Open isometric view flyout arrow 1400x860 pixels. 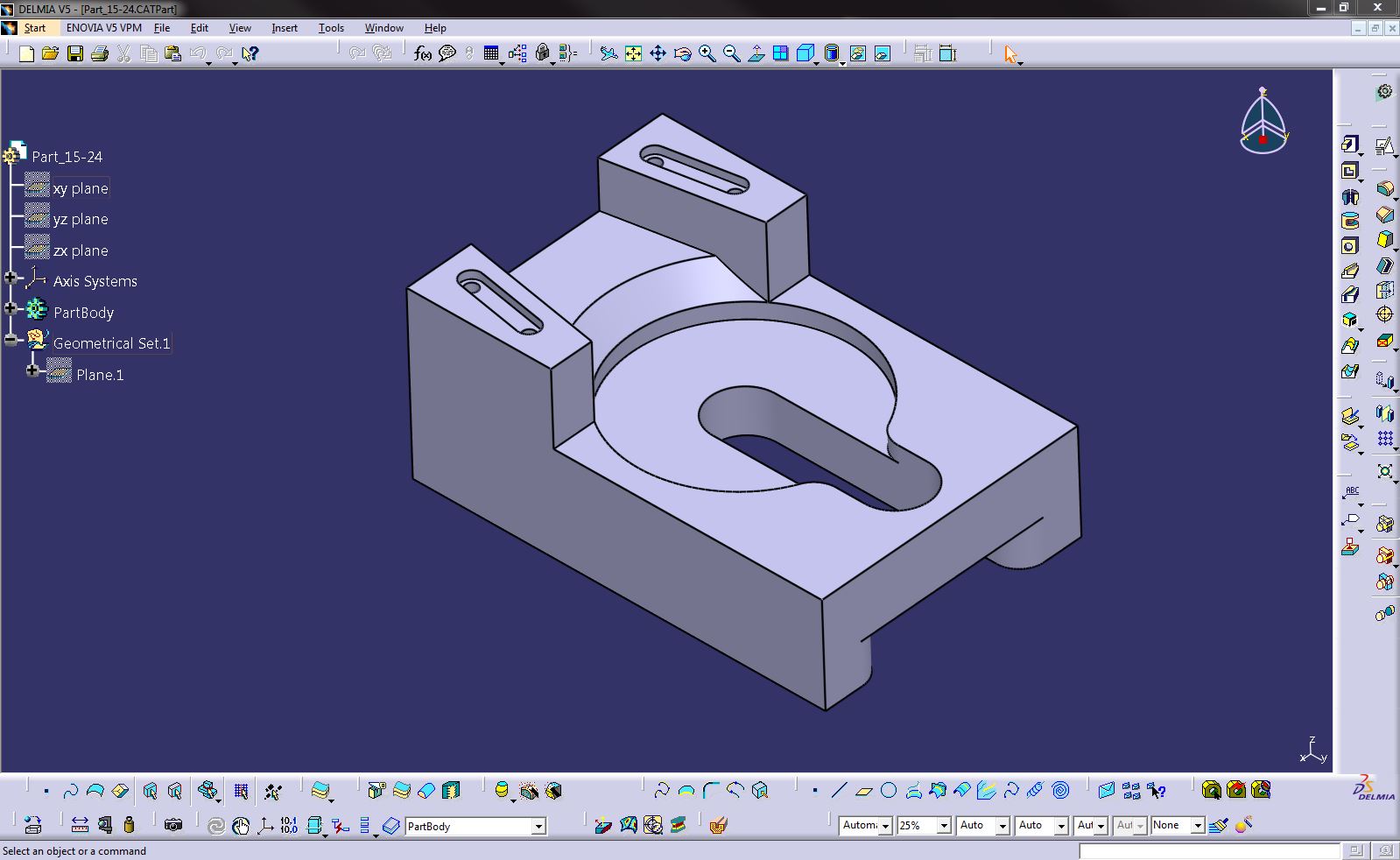816,64
